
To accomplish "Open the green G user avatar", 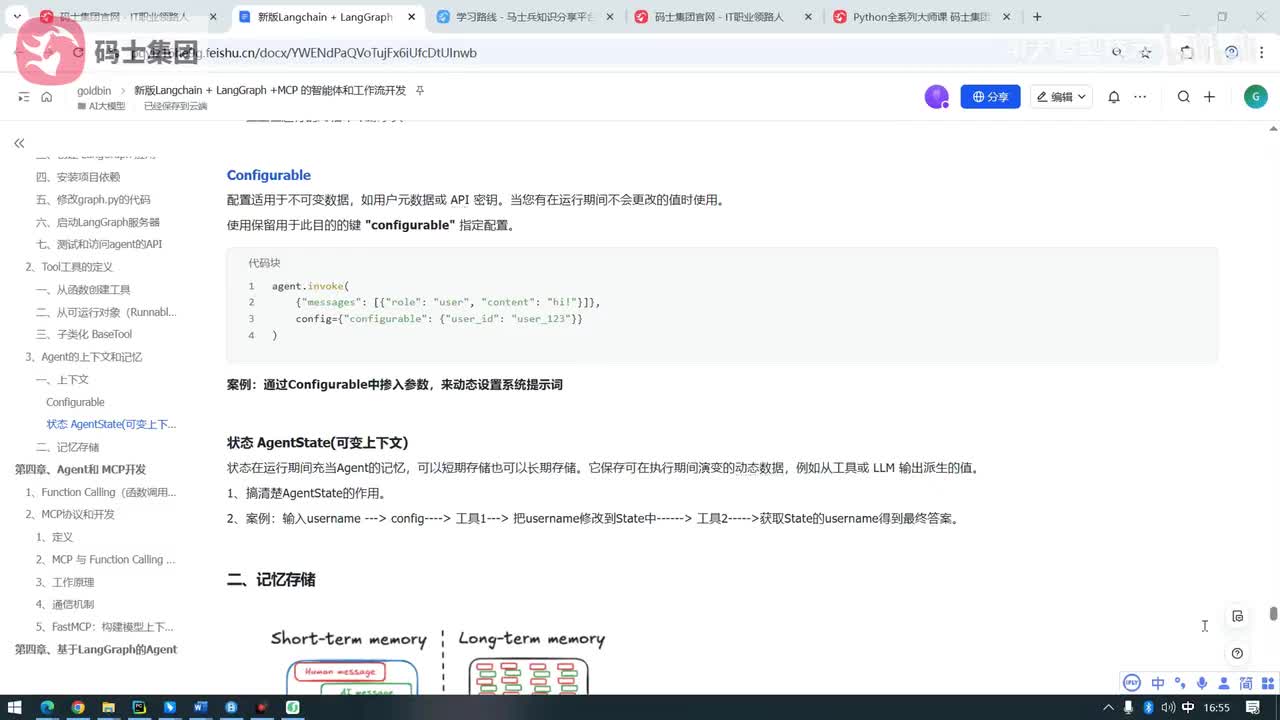I will pos(1255,96).
